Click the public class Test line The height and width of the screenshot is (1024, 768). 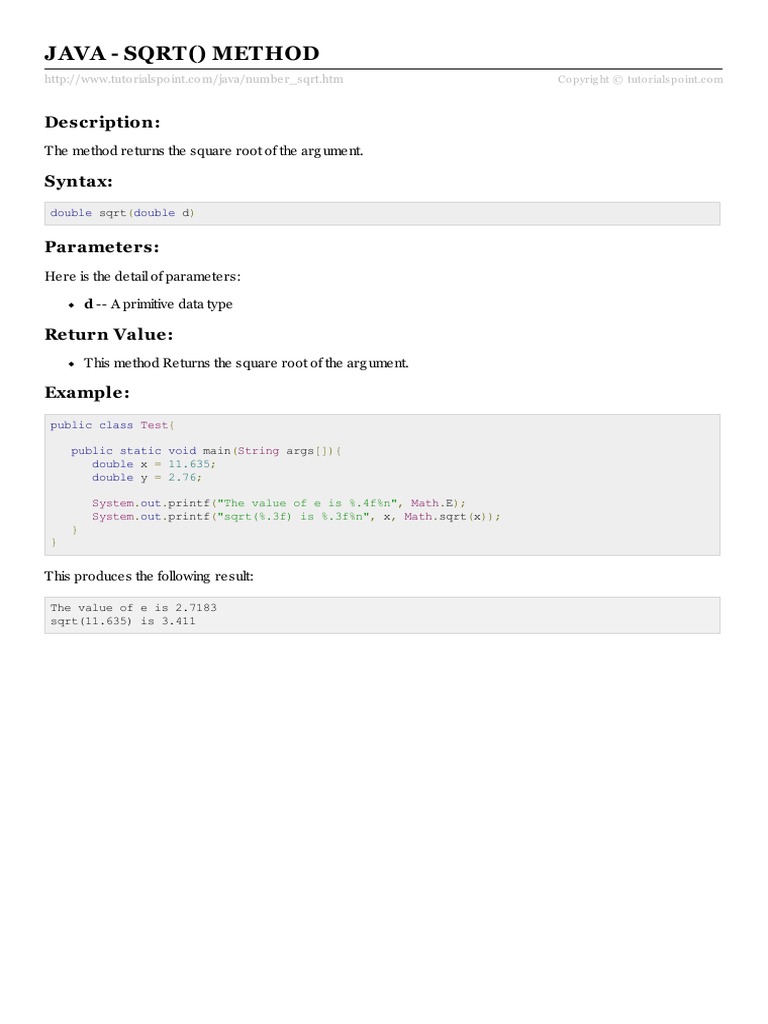point(110,425)
